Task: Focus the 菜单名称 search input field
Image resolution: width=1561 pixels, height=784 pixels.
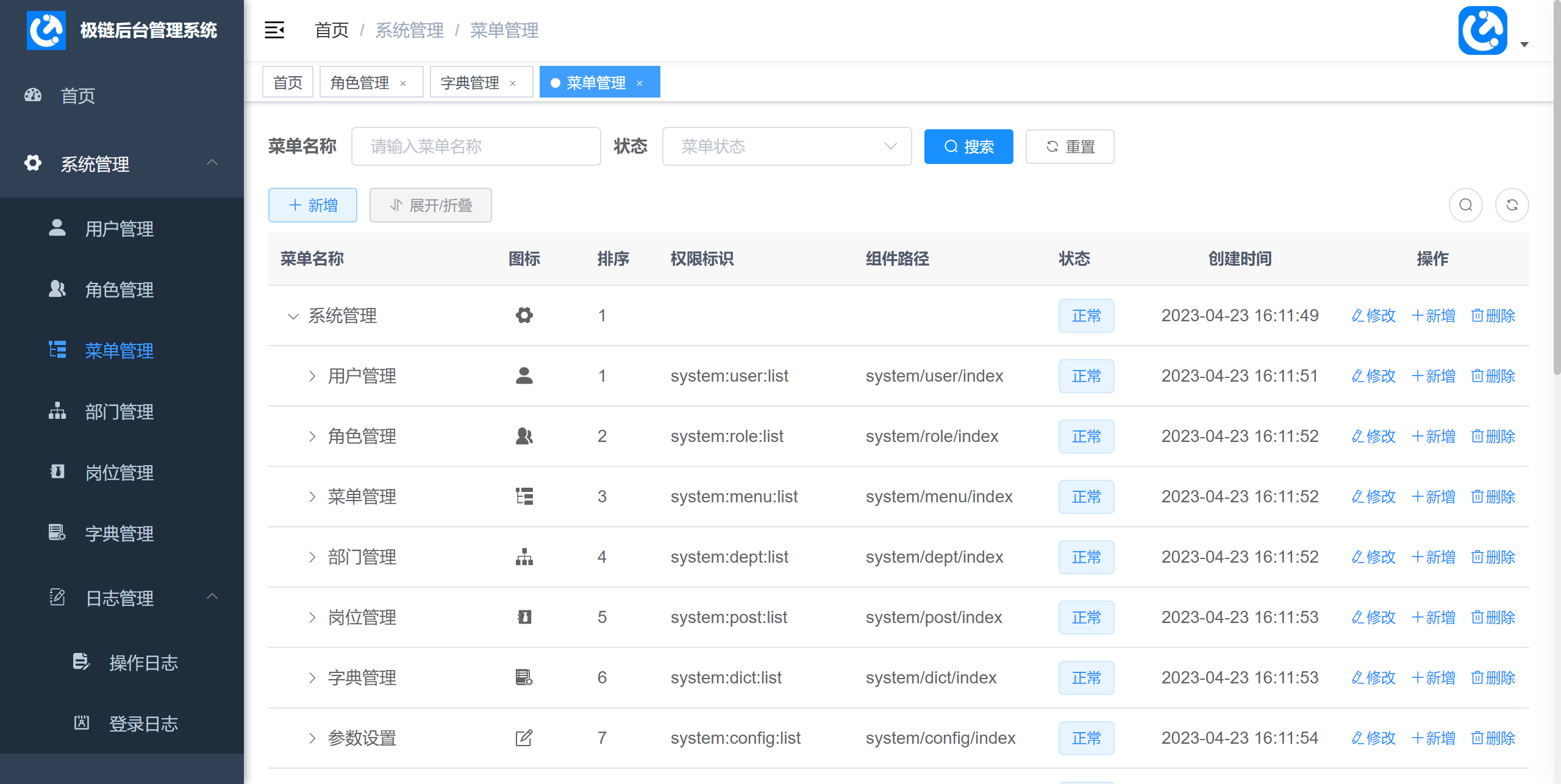Action: click(x=476, y=146)
